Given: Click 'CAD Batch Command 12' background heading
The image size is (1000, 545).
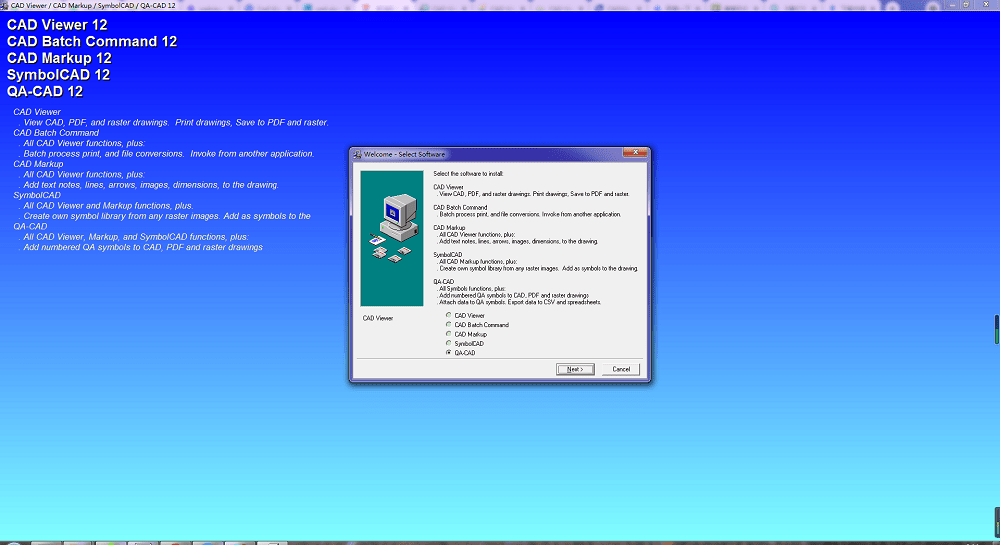Looking at the screenshot, I should [92, 41].
